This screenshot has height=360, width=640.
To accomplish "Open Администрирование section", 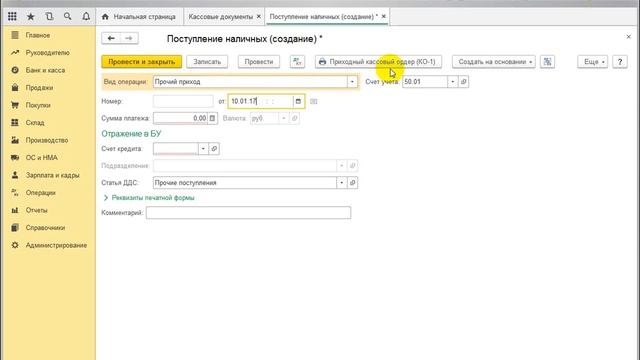I will tap(49, 245).
